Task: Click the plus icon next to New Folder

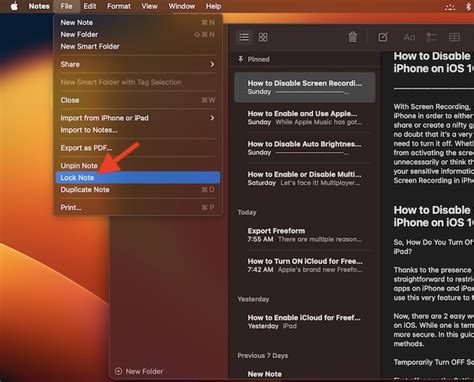Action: [118, 371]
